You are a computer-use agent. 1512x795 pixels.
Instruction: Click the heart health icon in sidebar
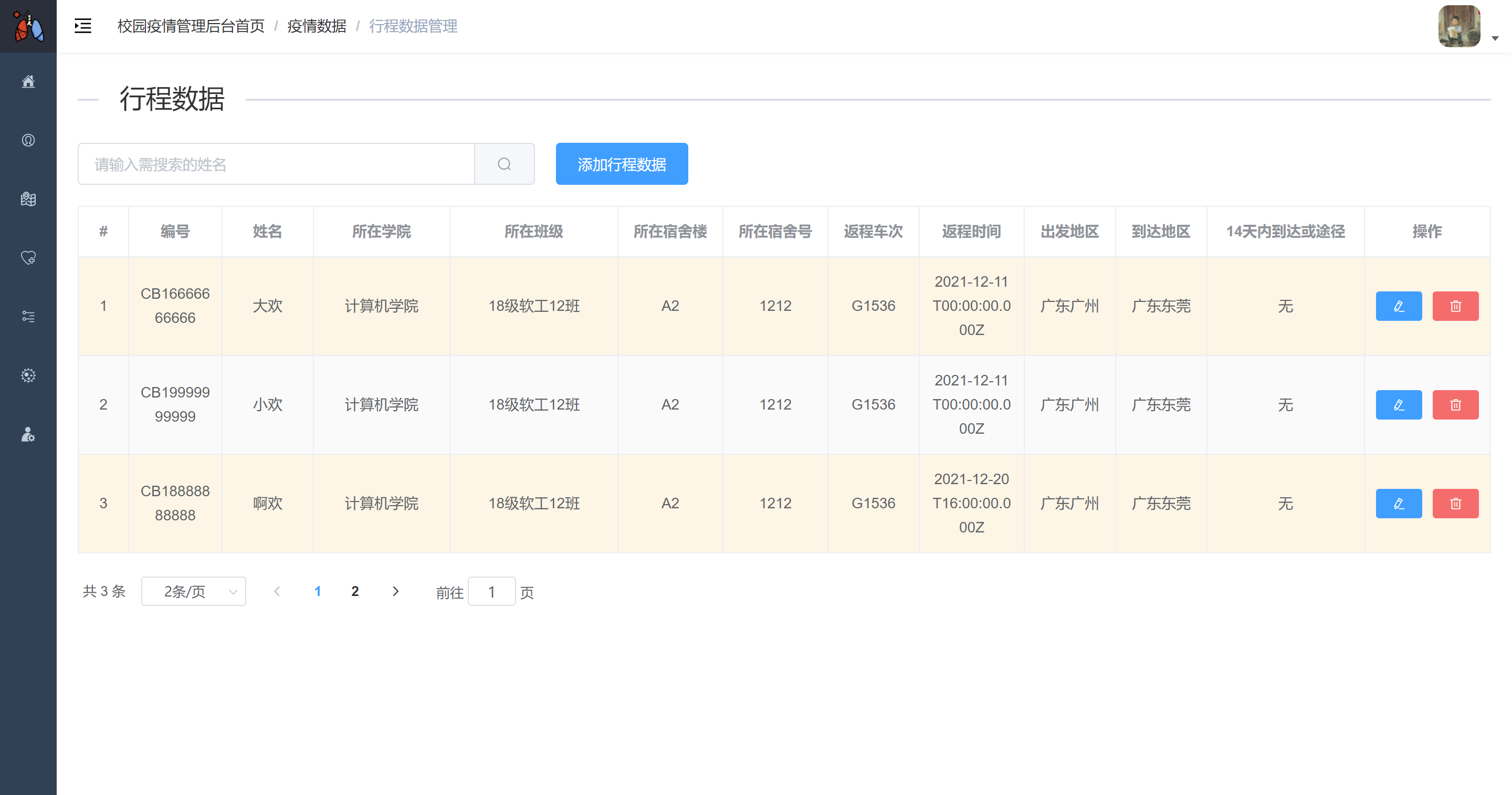coord(28,258)
